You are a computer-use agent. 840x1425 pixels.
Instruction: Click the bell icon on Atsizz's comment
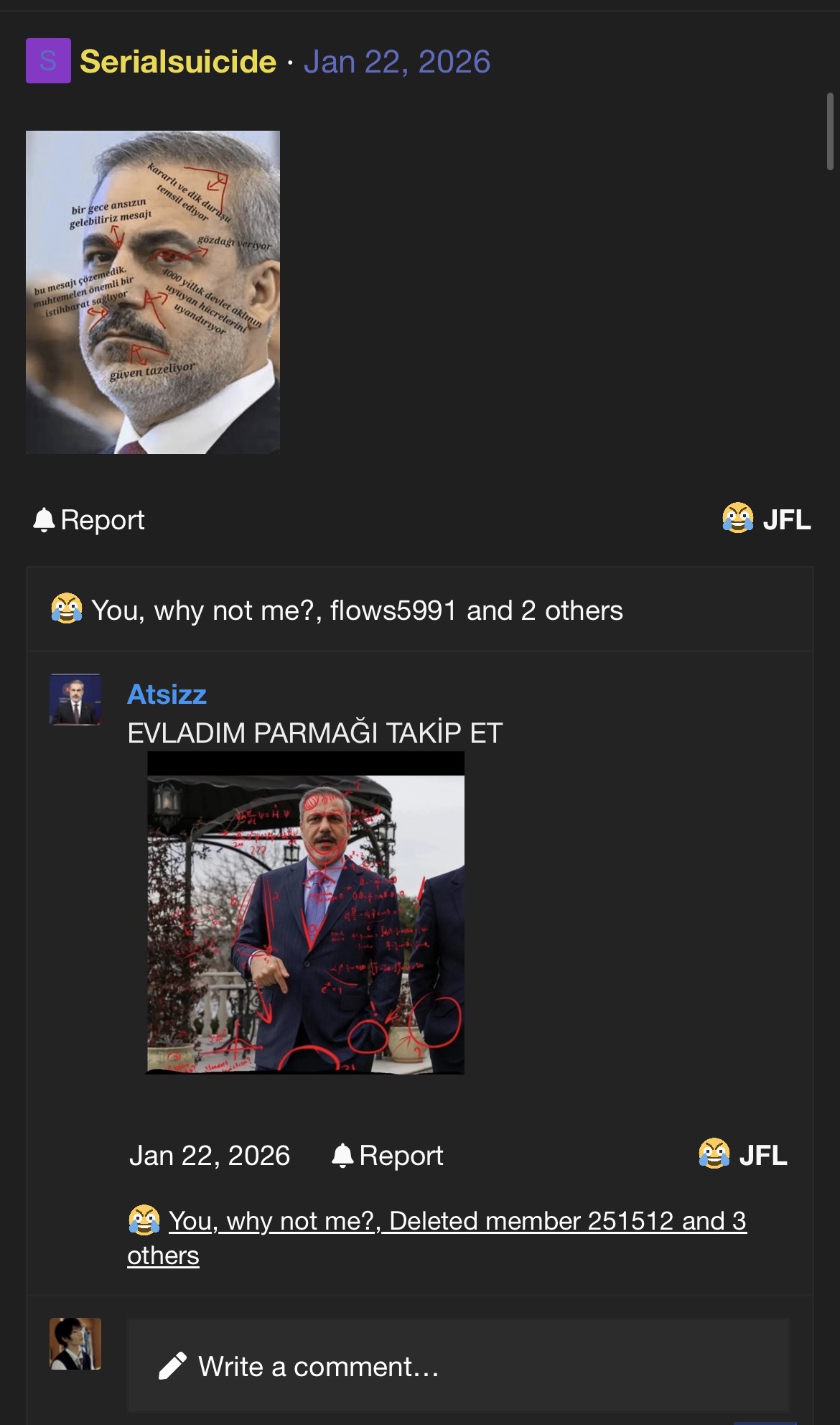pyautogui.click(x=342, y=1155)
